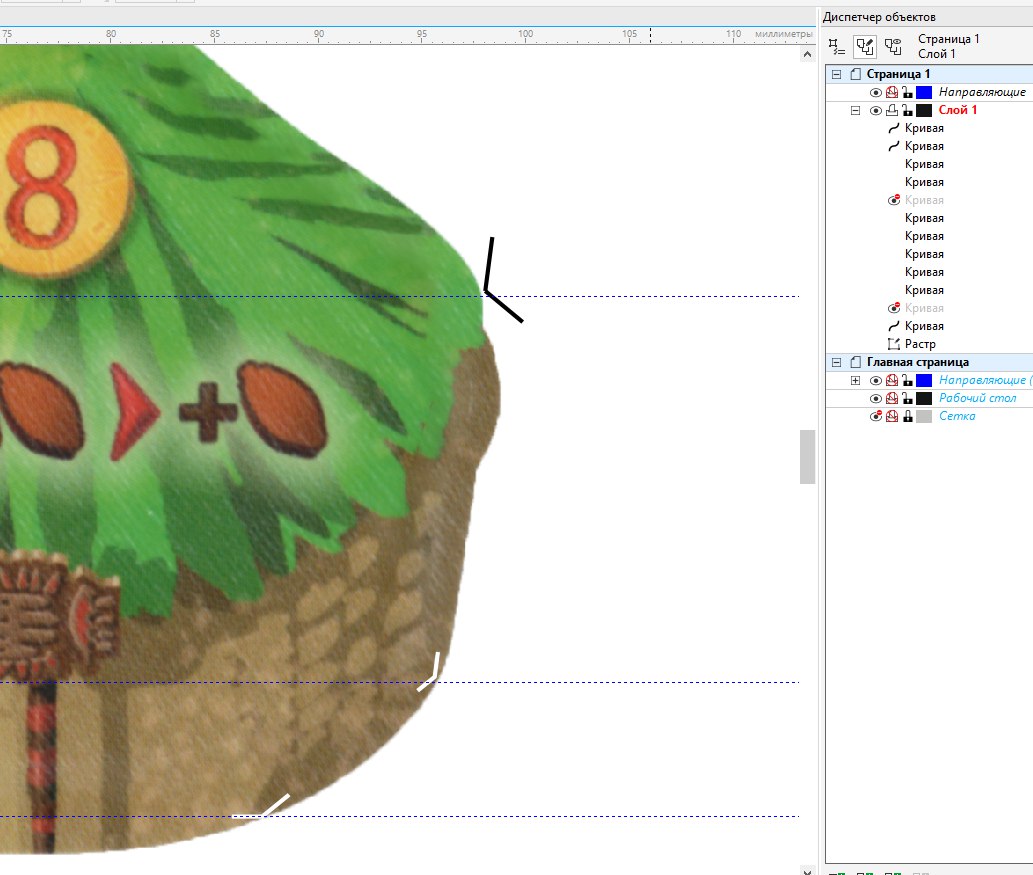Click the canvas vertical scrollbar thumb
This screenshot has height=875, width=1033.
click(807, 457)
